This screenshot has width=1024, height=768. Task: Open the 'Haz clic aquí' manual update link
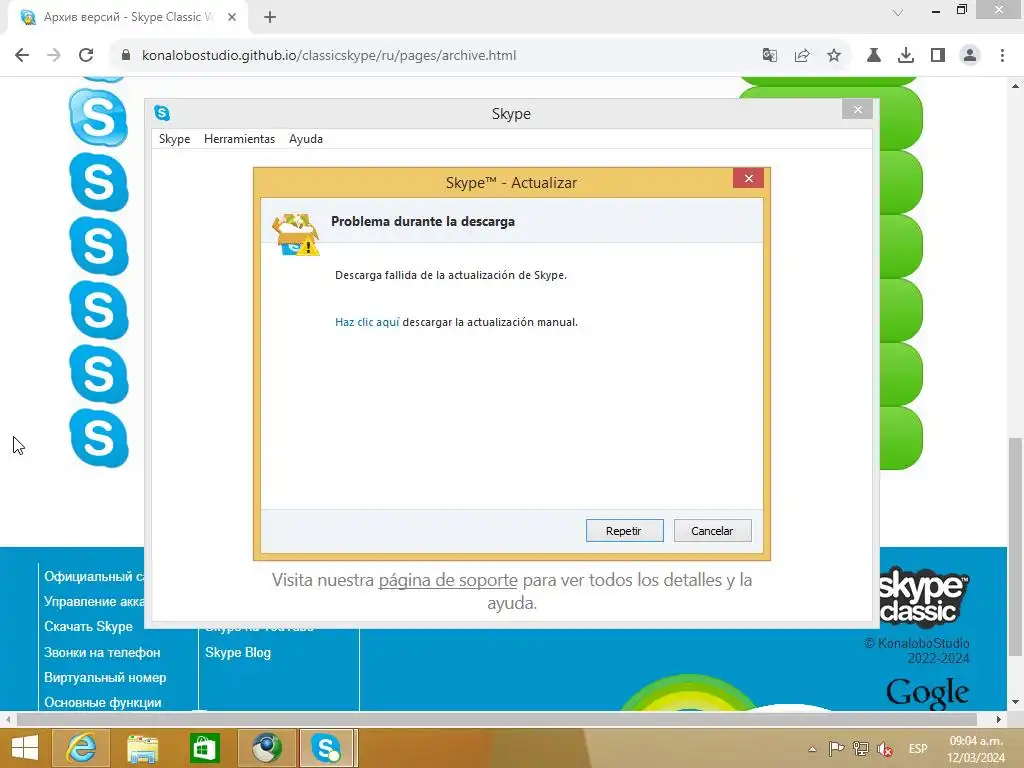tap(367, 322)
